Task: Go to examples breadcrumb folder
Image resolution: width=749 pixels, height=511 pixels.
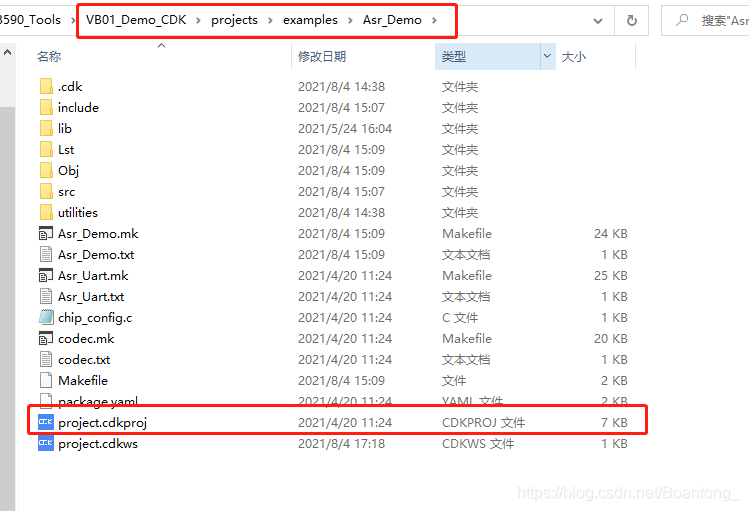Action: tap(310, 20)
